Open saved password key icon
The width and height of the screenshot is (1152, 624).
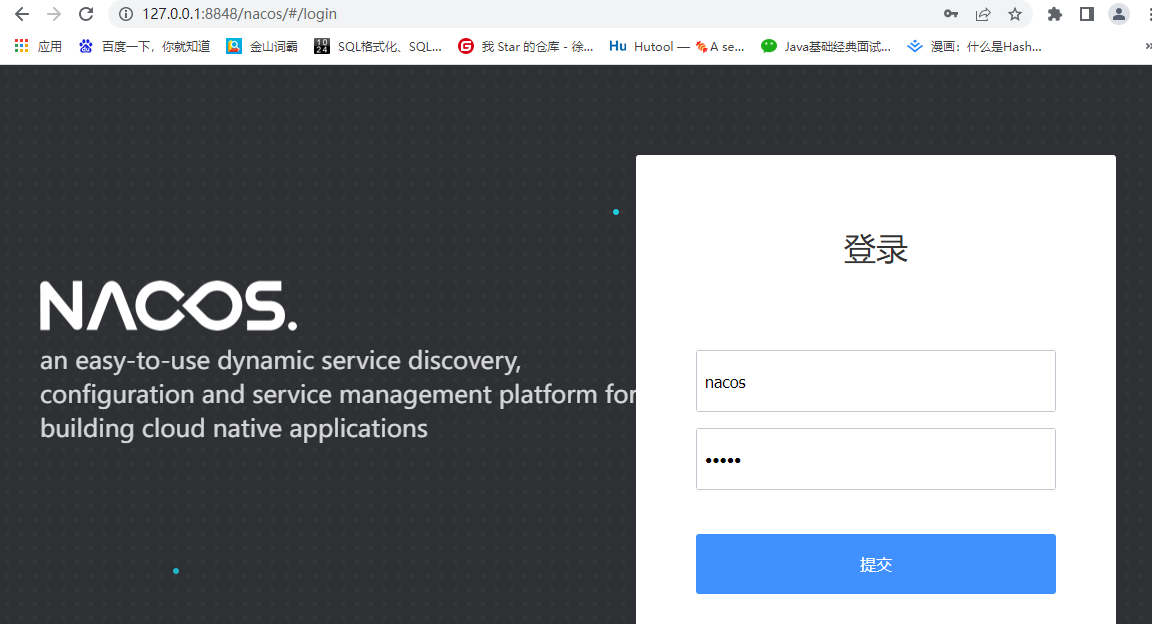[x=951, y=14]
